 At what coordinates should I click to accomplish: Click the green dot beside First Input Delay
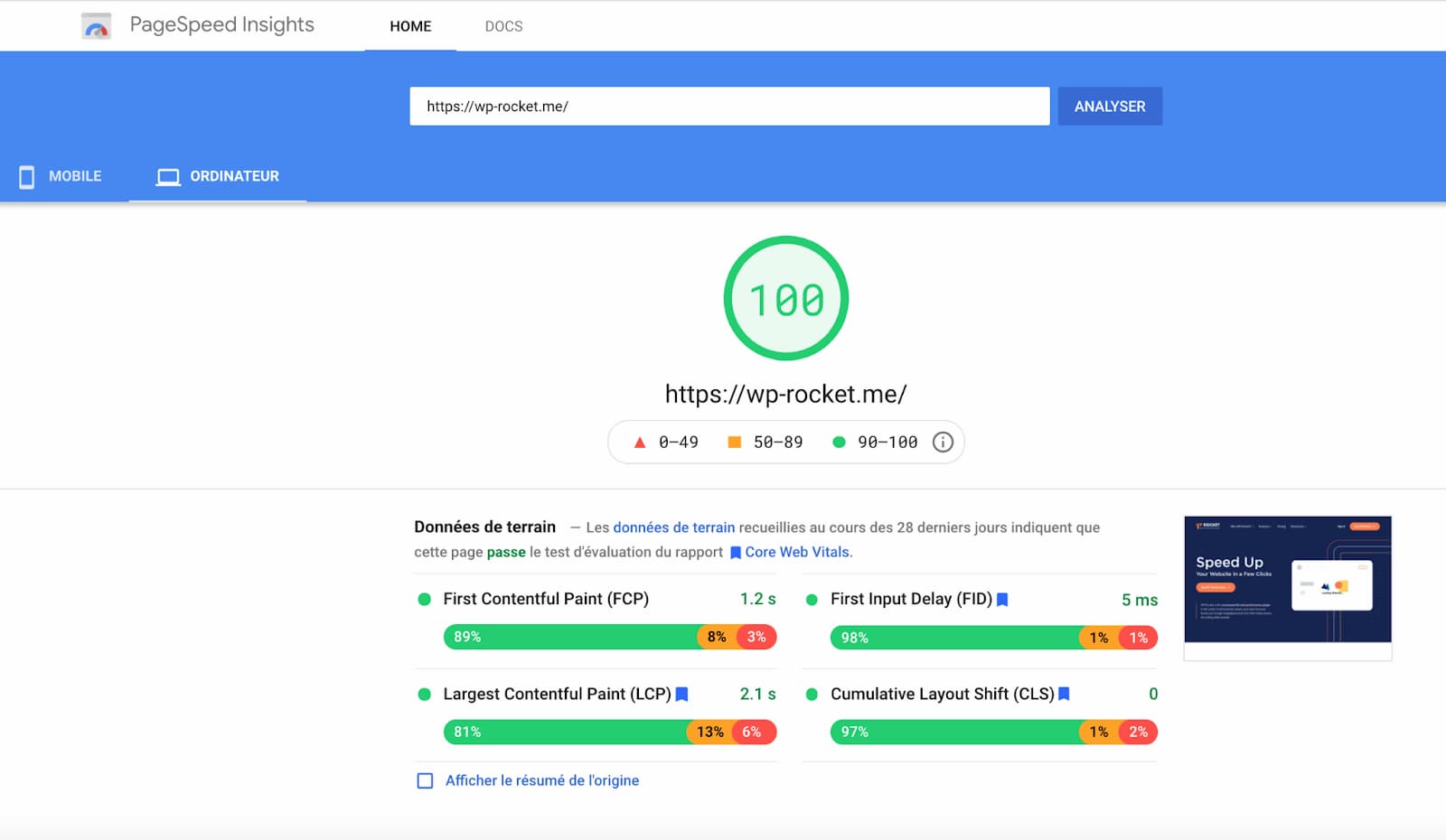coord(812,600)
